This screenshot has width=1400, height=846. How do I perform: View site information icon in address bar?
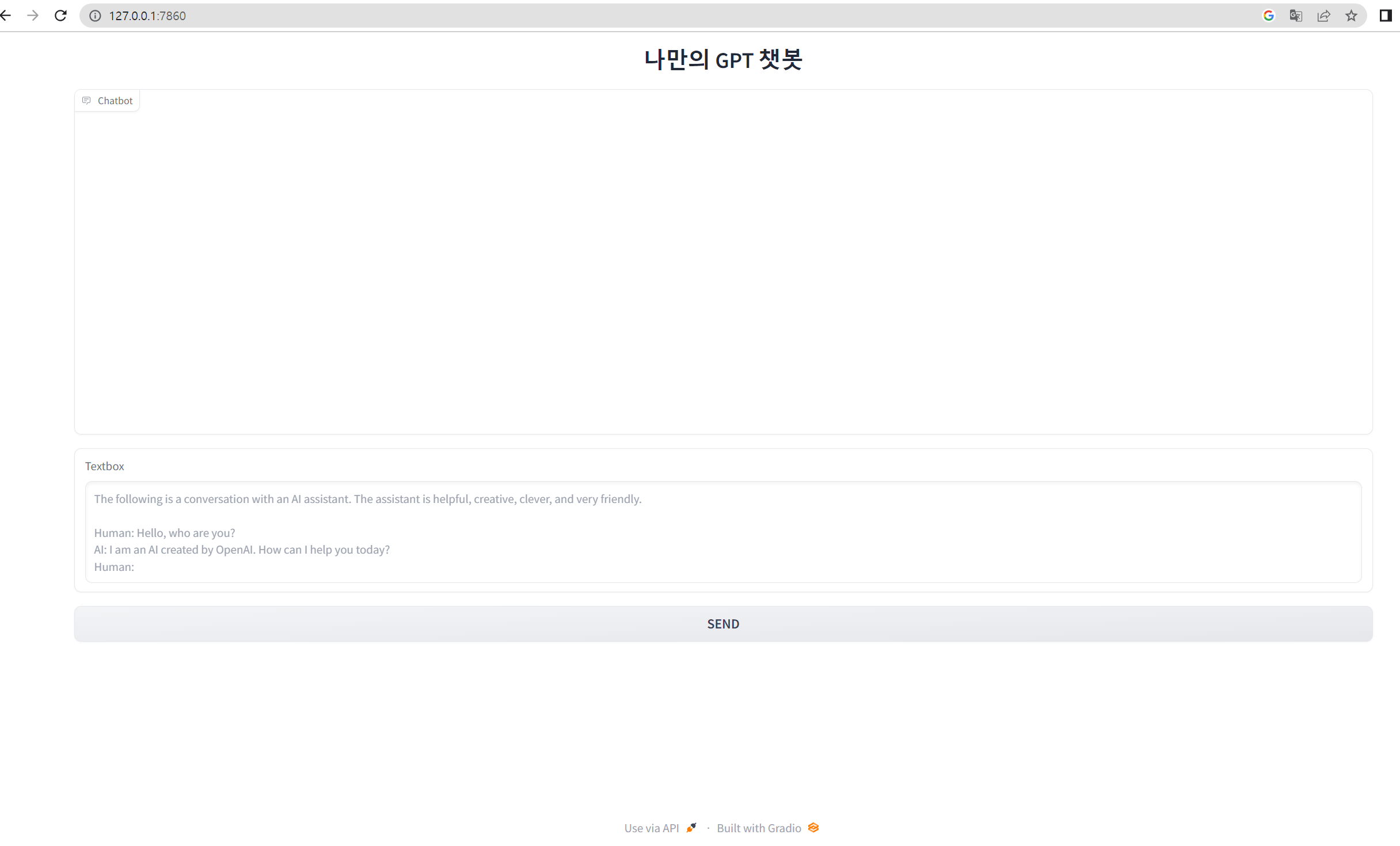[x=95, y=16]
